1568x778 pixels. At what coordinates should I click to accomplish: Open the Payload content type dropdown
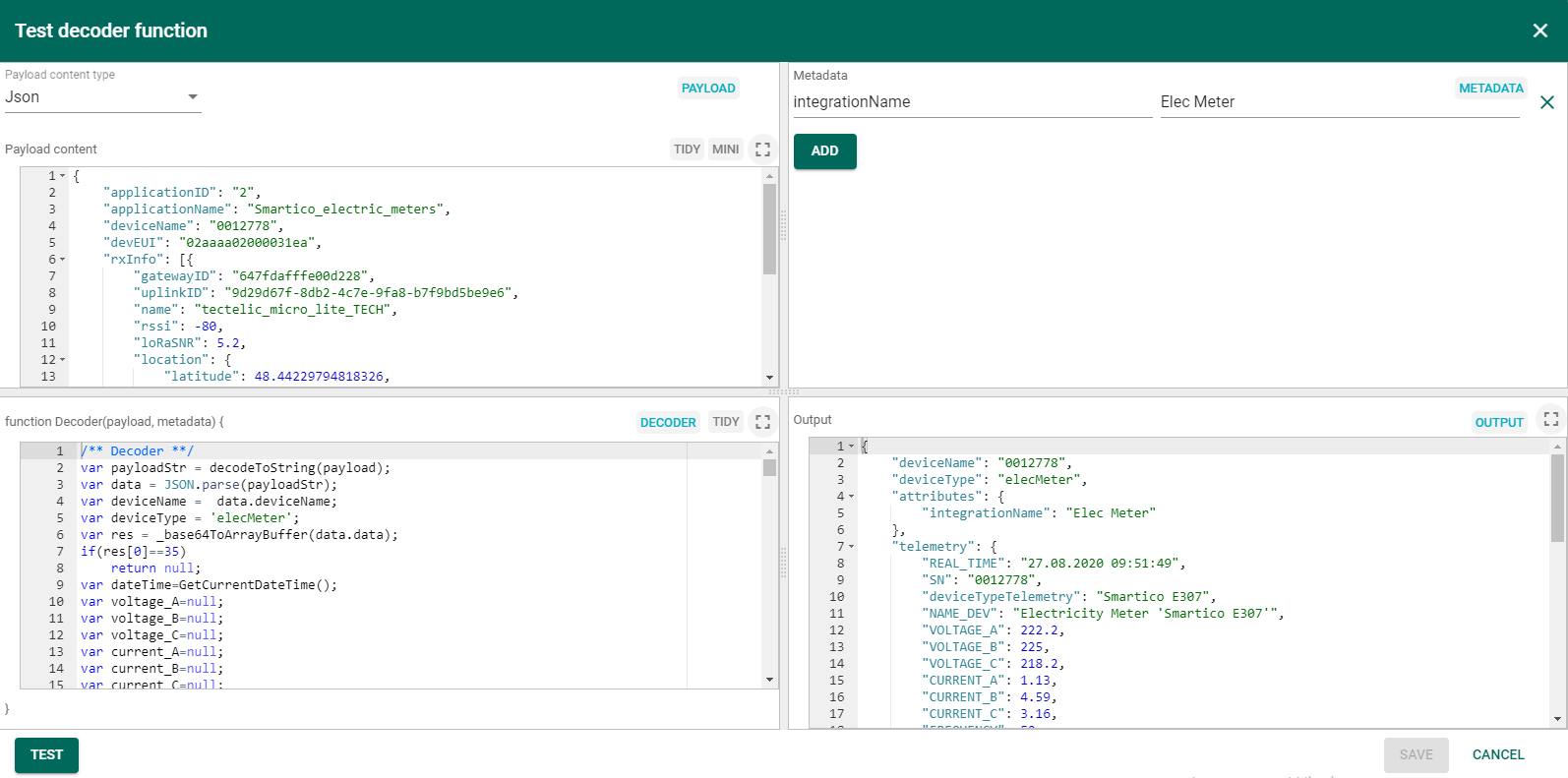pos(102,97)
